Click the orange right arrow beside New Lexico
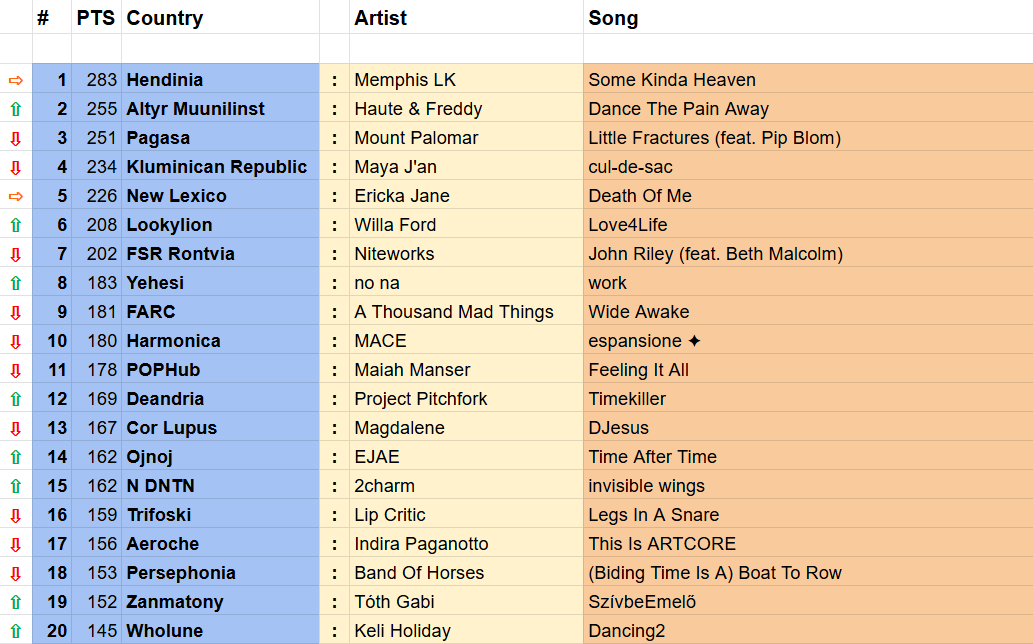Viewport: 1033px width, 644px height. tap(15, 196)
